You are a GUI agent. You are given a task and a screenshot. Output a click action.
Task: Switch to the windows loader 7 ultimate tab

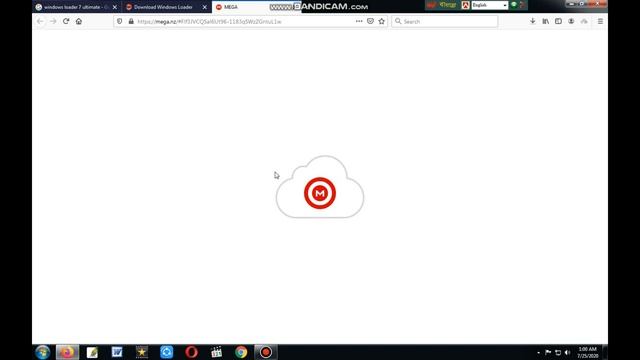tap(76, 7)
